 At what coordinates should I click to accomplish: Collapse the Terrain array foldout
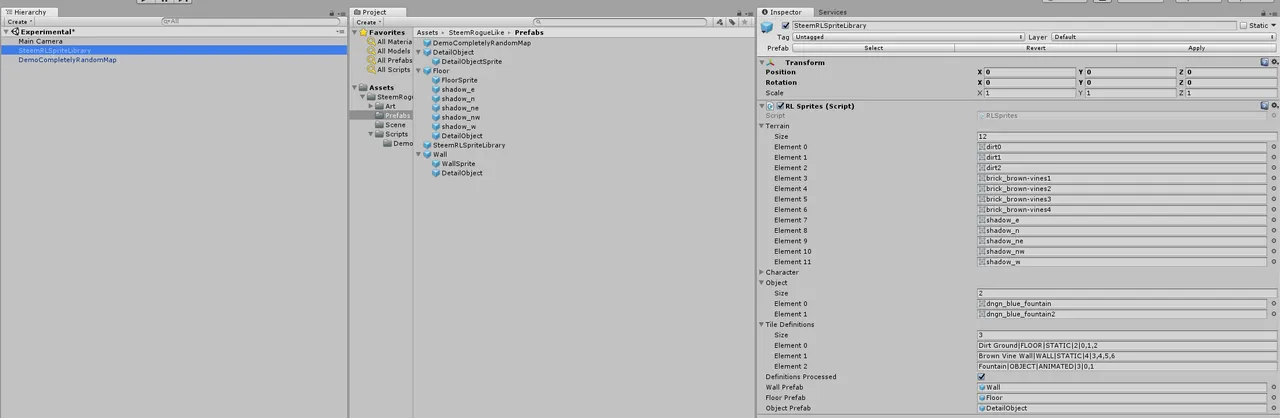(762, 126)
